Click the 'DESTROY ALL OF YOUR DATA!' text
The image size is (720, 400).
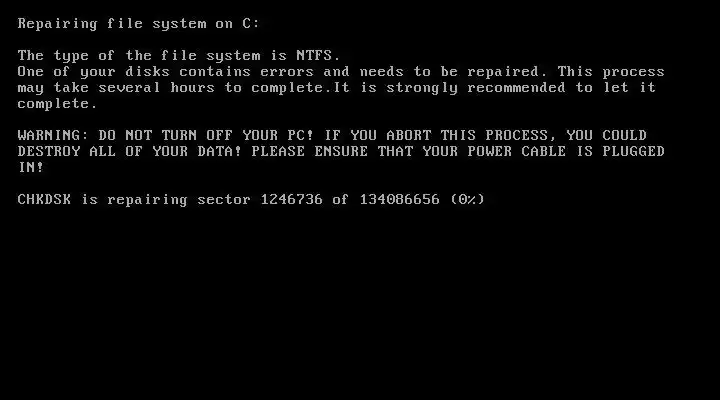(x=129, y=152)
